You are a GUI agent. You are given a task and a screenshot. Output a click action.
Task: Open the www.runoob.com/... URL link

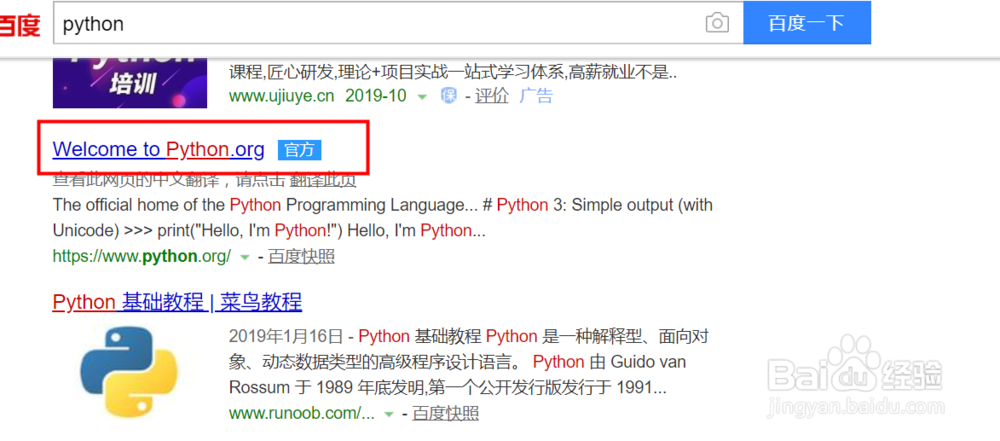[302, 413]
